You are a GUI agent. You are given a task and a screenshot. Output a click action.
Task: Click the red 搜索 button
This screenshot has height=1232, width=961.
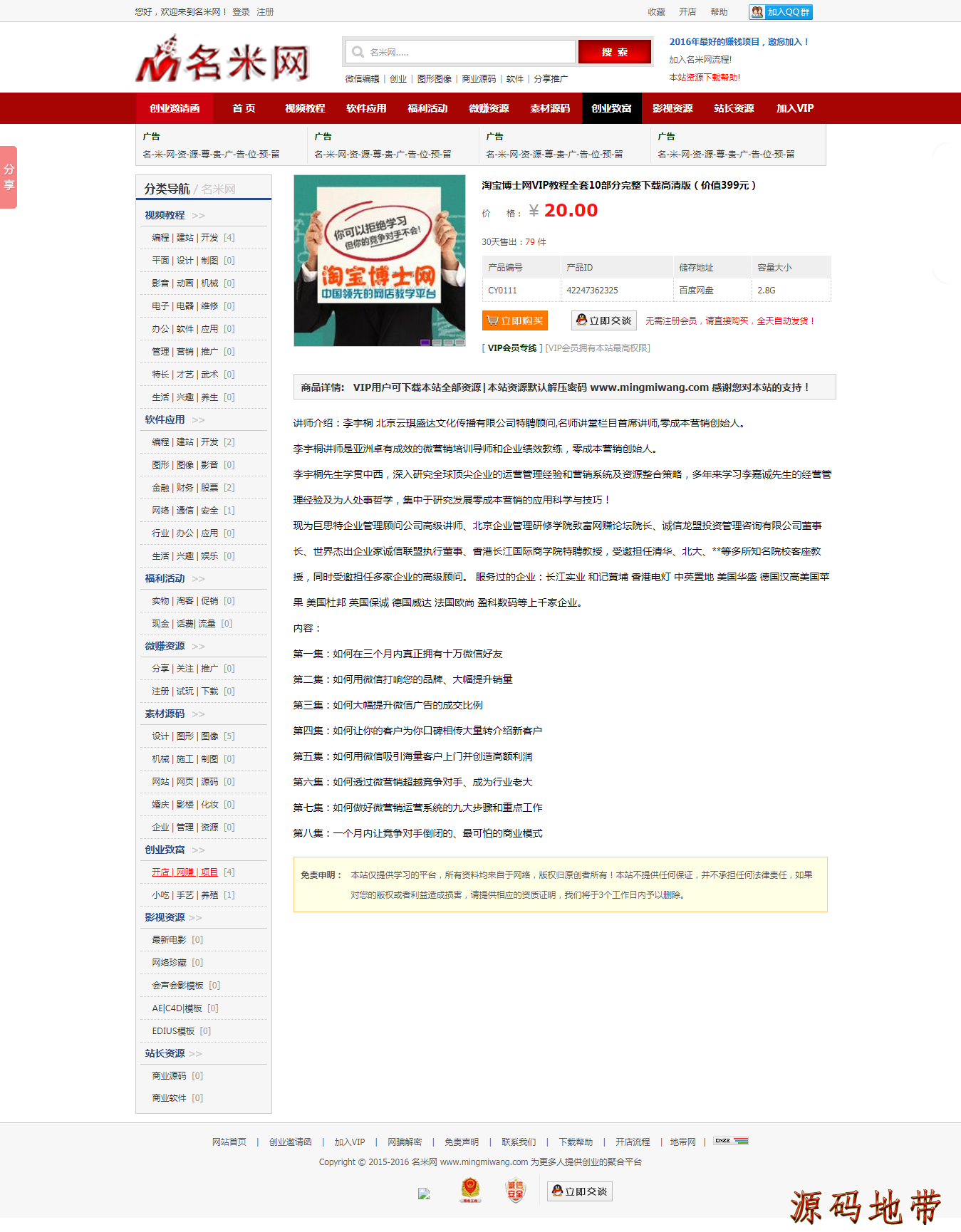pyautogui.click(x=614, y=52)
